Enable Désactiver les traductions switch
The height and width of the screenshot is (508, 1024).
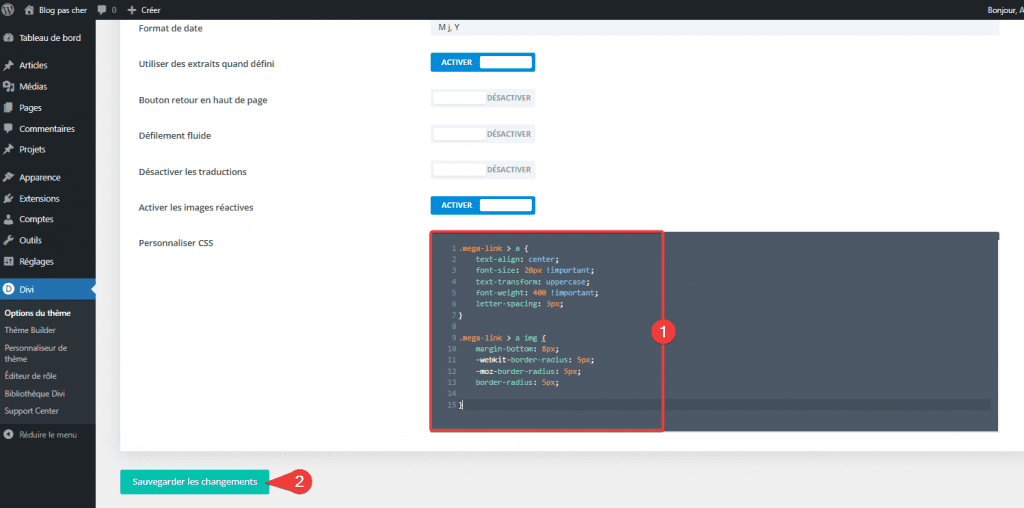tap(482, 170)
